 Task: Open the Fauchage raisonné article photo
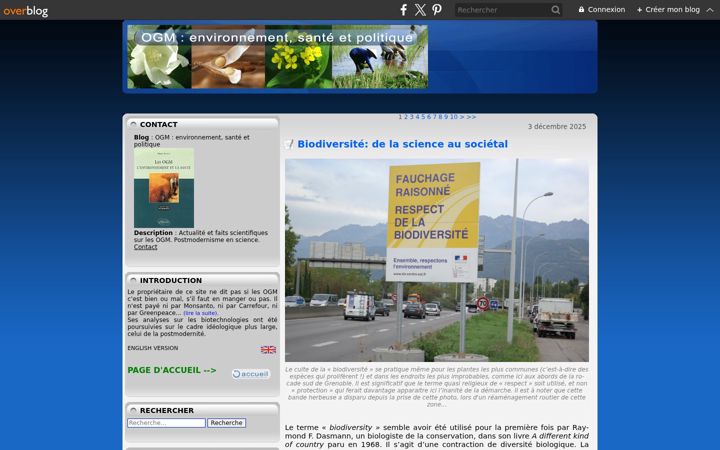click(437, 260)
